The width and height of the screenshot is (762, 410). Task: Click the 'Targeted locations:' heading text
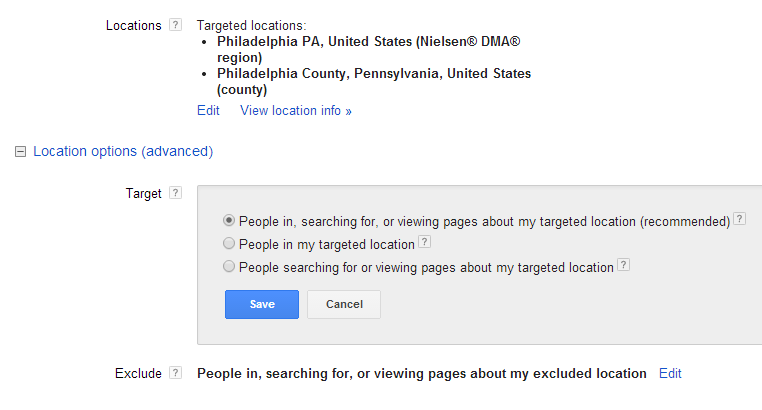(x=251, y=25)
